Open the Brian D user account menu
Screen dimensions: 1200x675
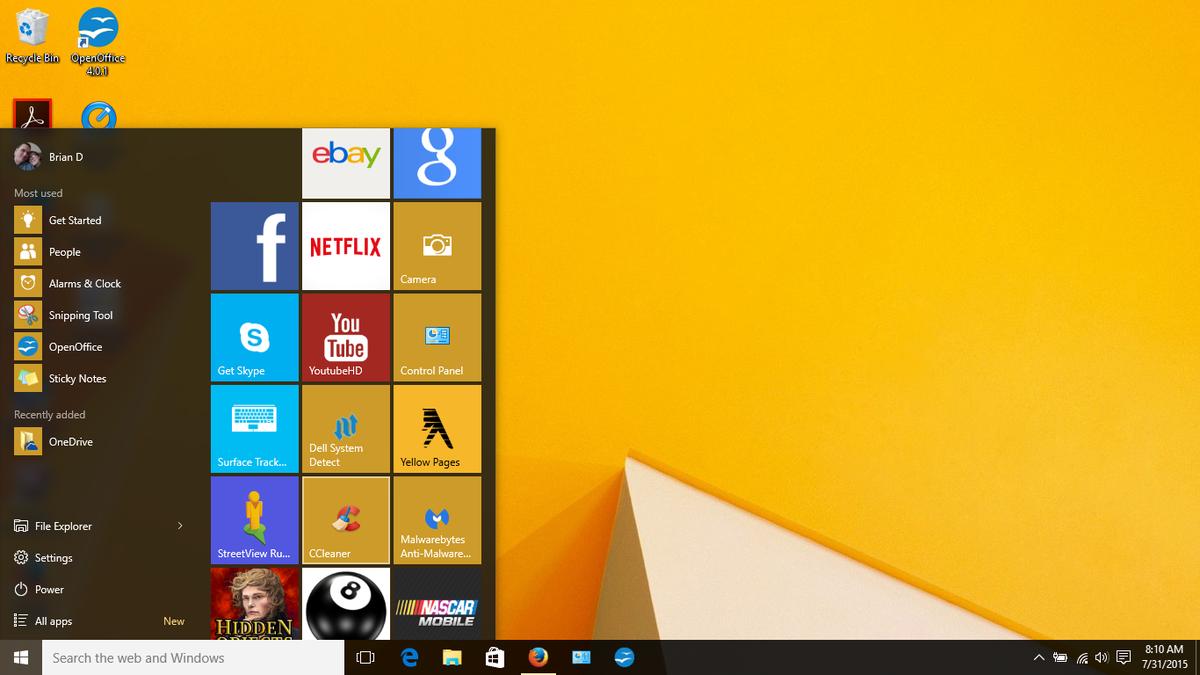(49, 157)
